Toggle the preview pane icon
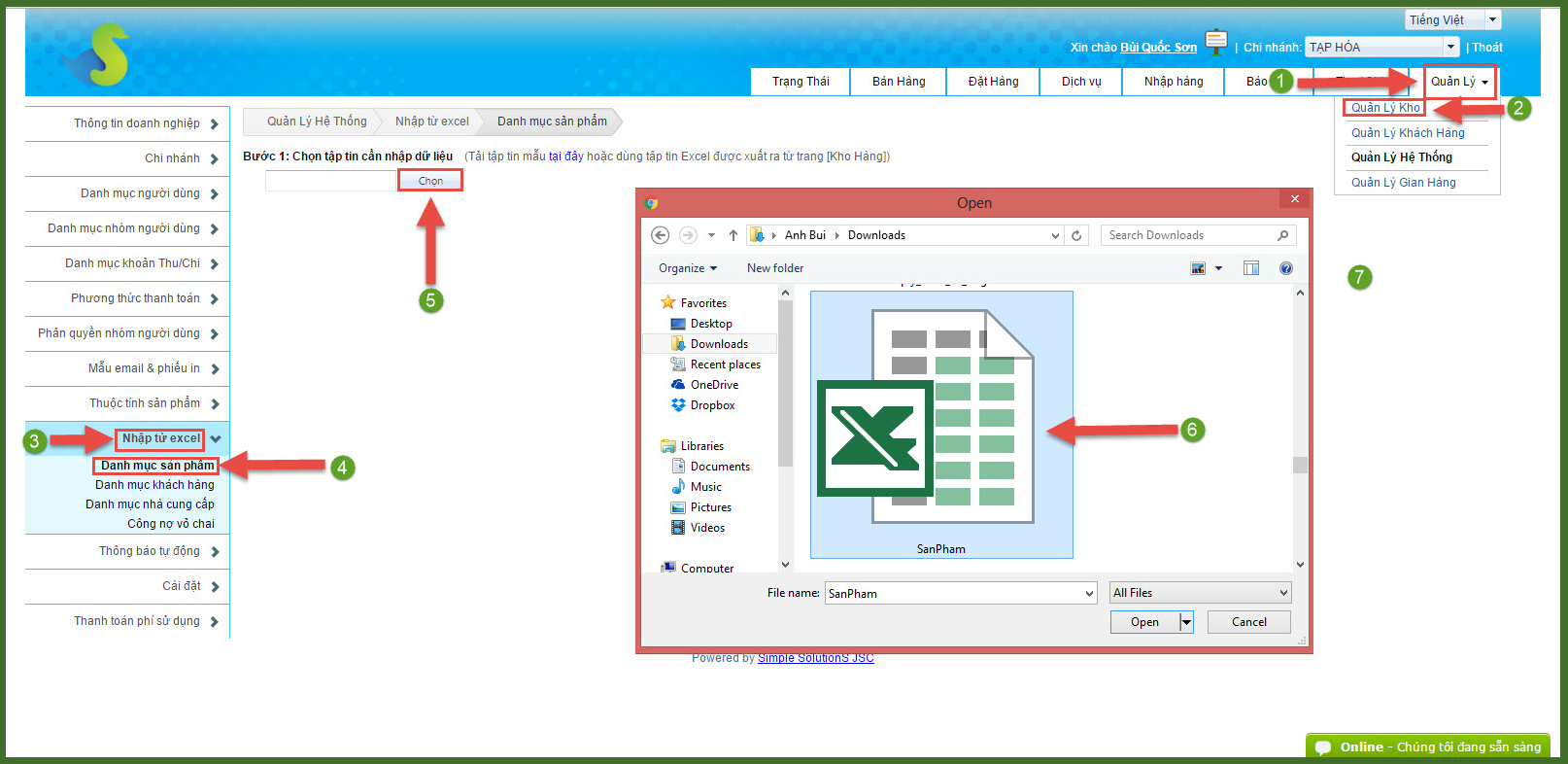 (x=1250, y=268)
